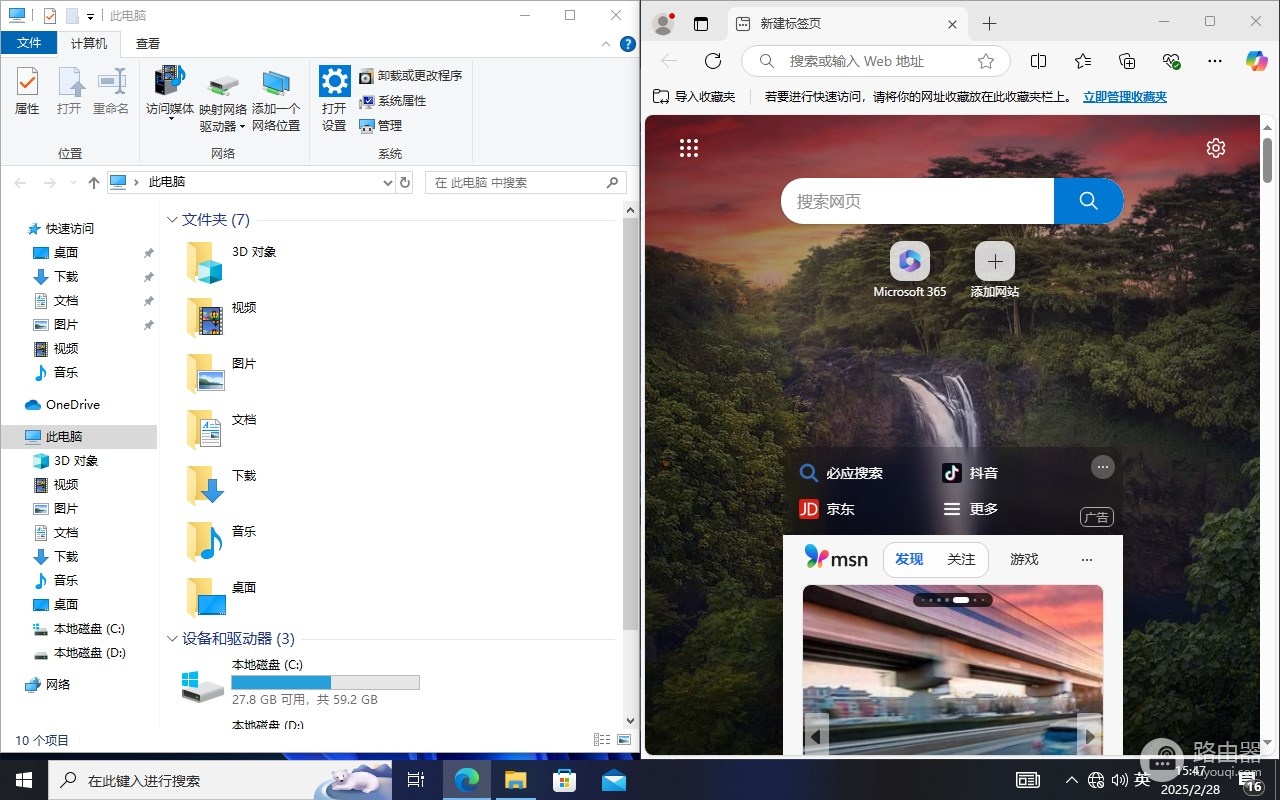Viewport: 1280px width, 800px height.
Task: Open Properties in the Explorer ribbon
Action: pyautogui.click(x=27, y=91)
